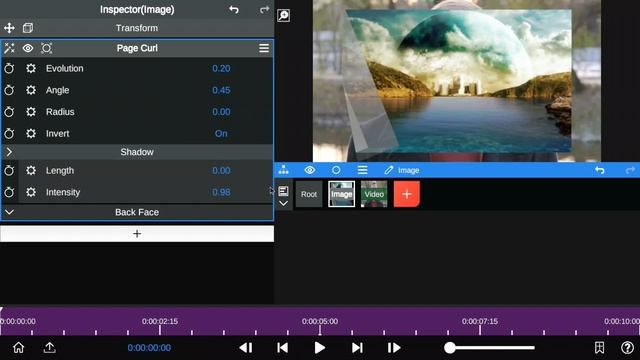
Task: Click the layer list panel icon
Action: click(283, 191)
